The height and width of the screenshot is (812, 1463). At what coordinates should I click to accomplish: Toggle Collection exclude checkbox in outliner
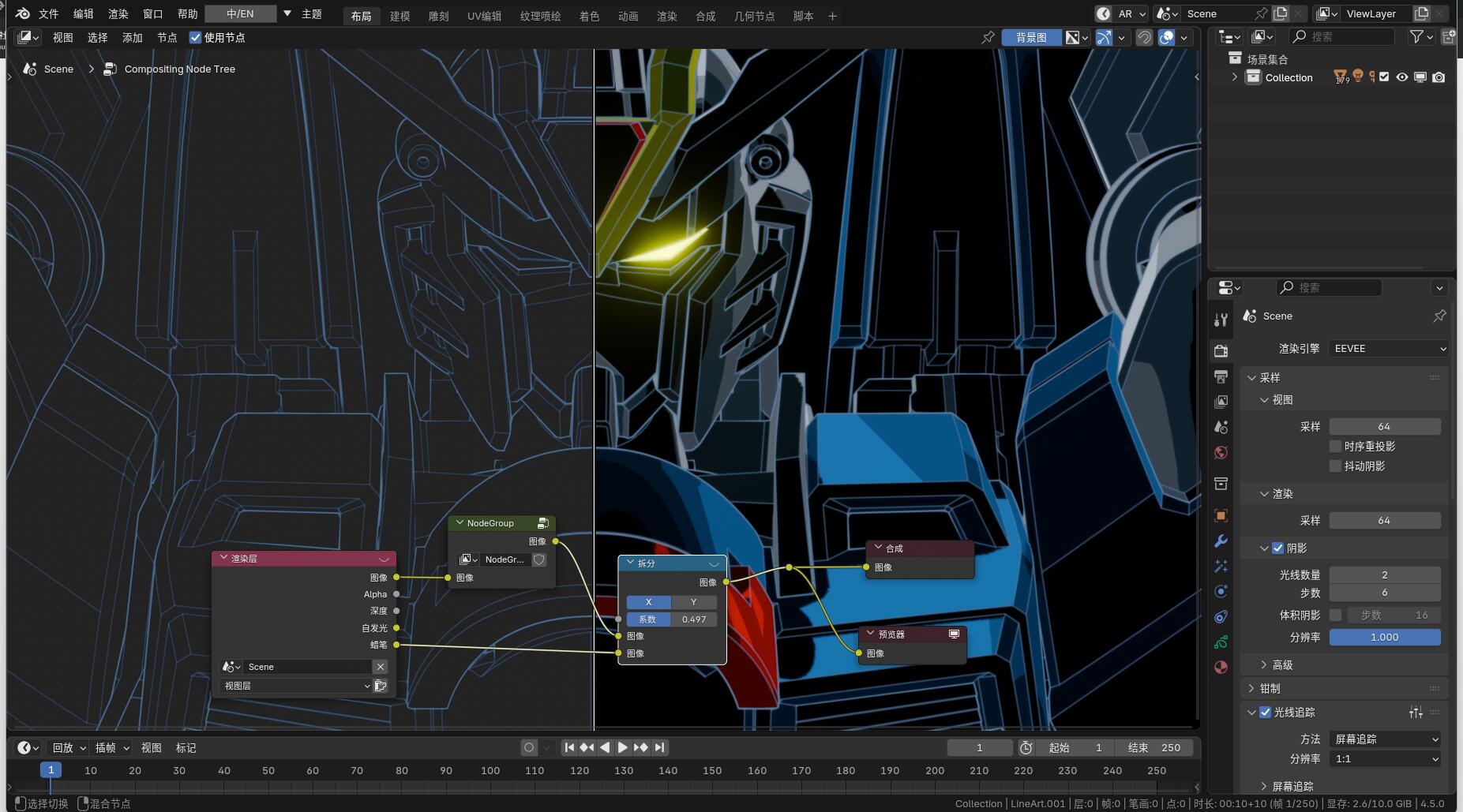click(x=1383, y=77)
